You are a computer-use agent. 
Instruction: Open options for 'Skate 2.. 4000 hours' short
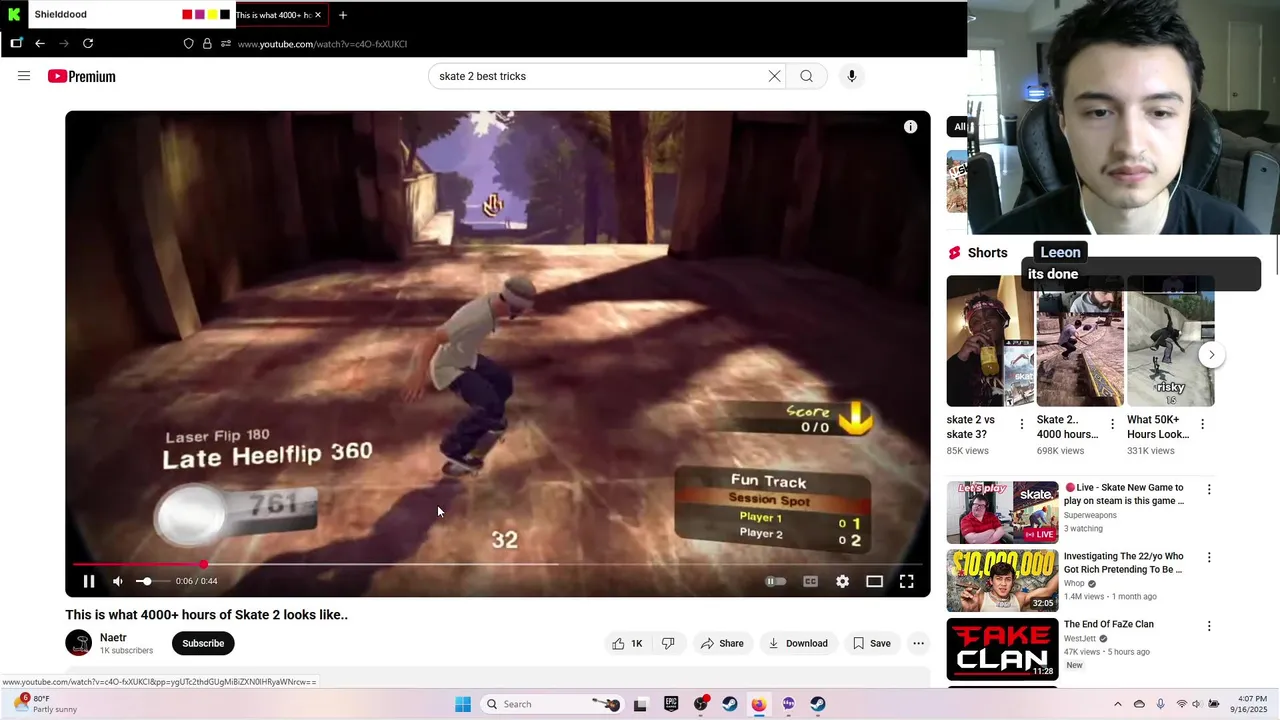[1112, 424]
